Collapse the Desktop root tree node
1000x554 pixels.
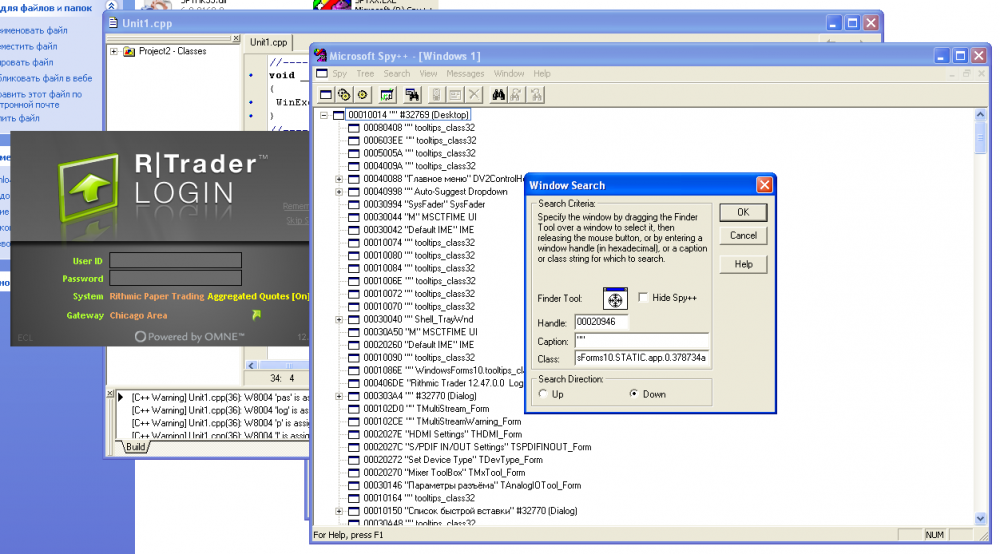(324, 115)
